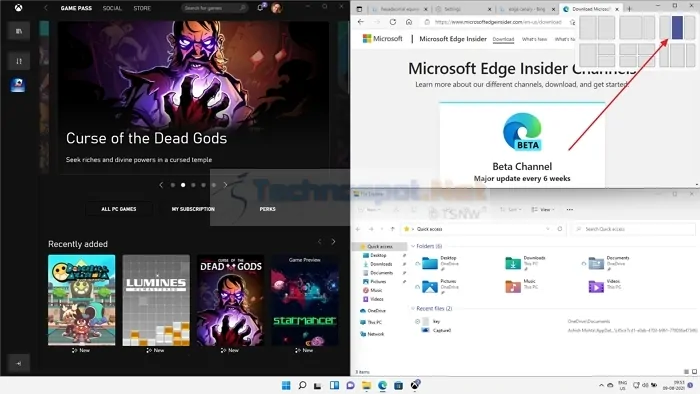Open the sort queue icon in Xbox sidebar

coord(19,61)
